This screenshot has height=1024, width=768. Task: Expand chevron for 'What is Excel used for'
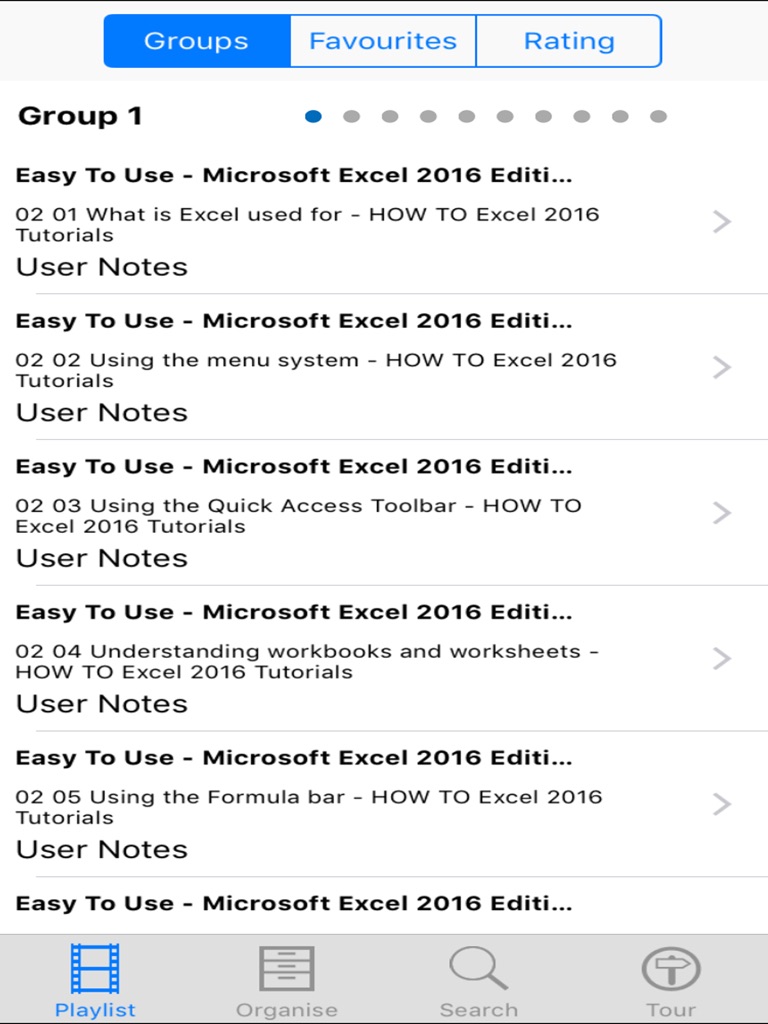point(722,222)
